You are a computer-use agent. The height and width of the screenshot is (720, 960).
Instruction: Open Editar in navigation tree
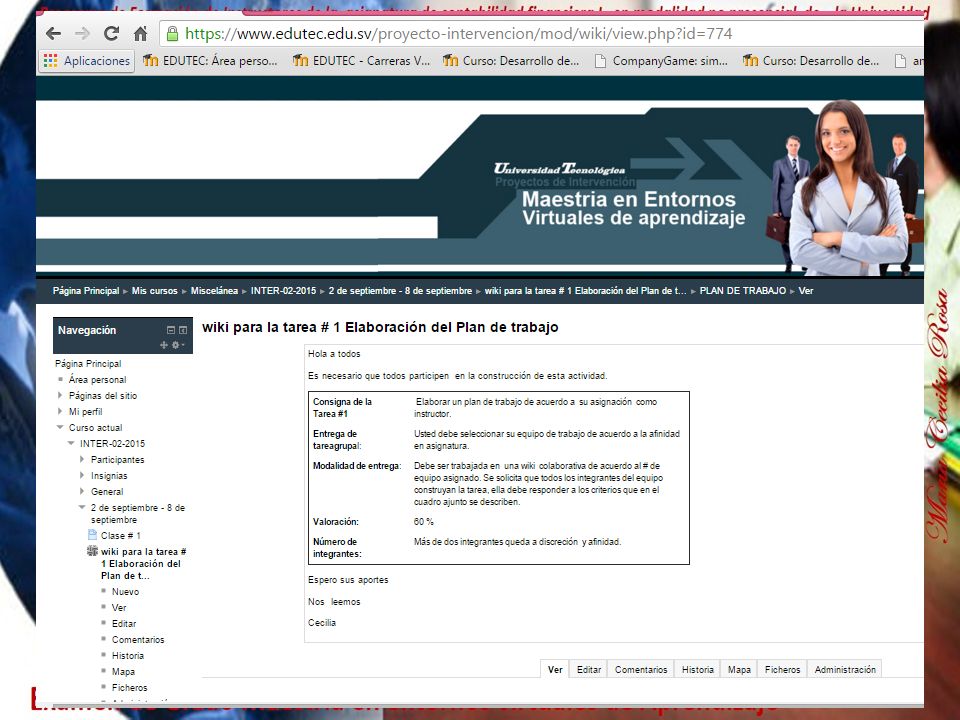point(124,624)
